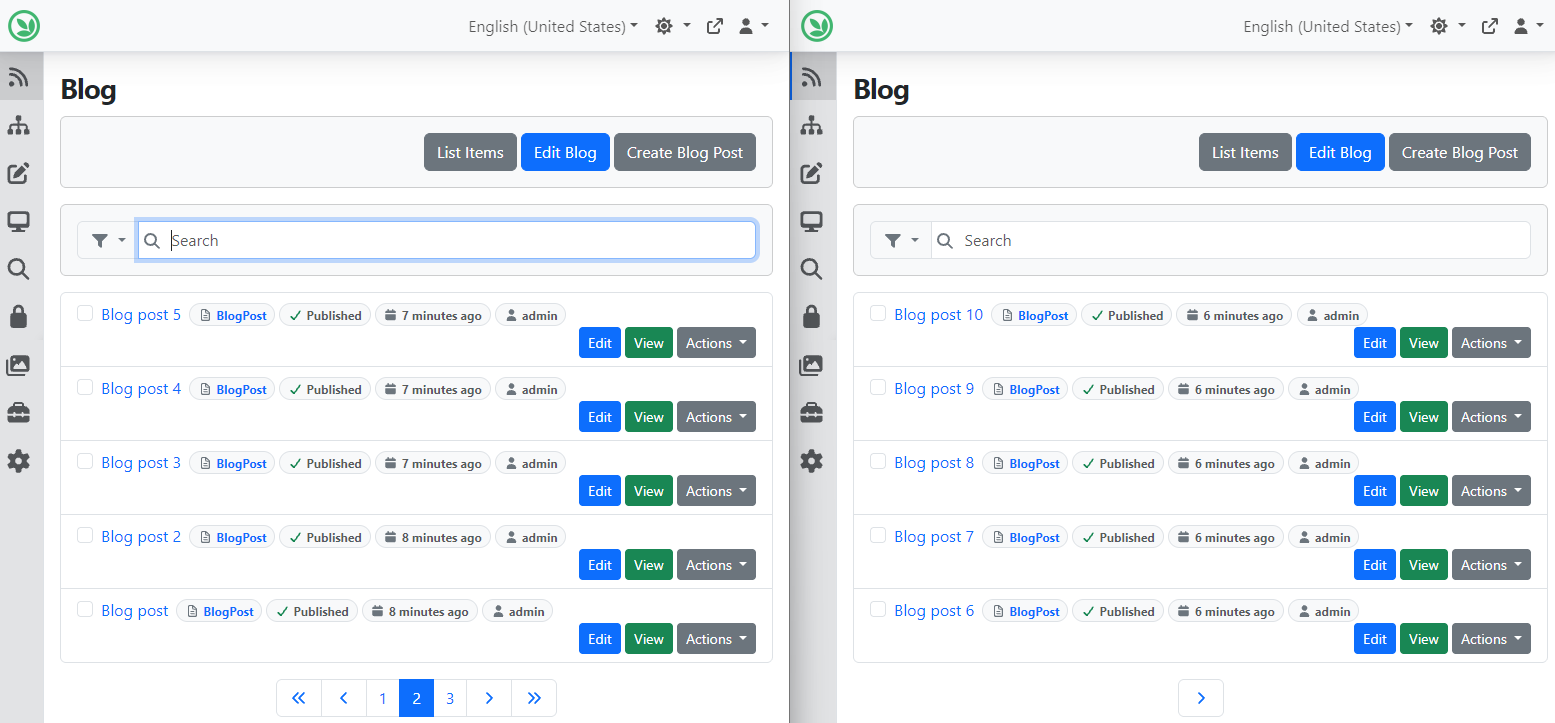Open language dropdown in right window

[x=1328, y=26]
